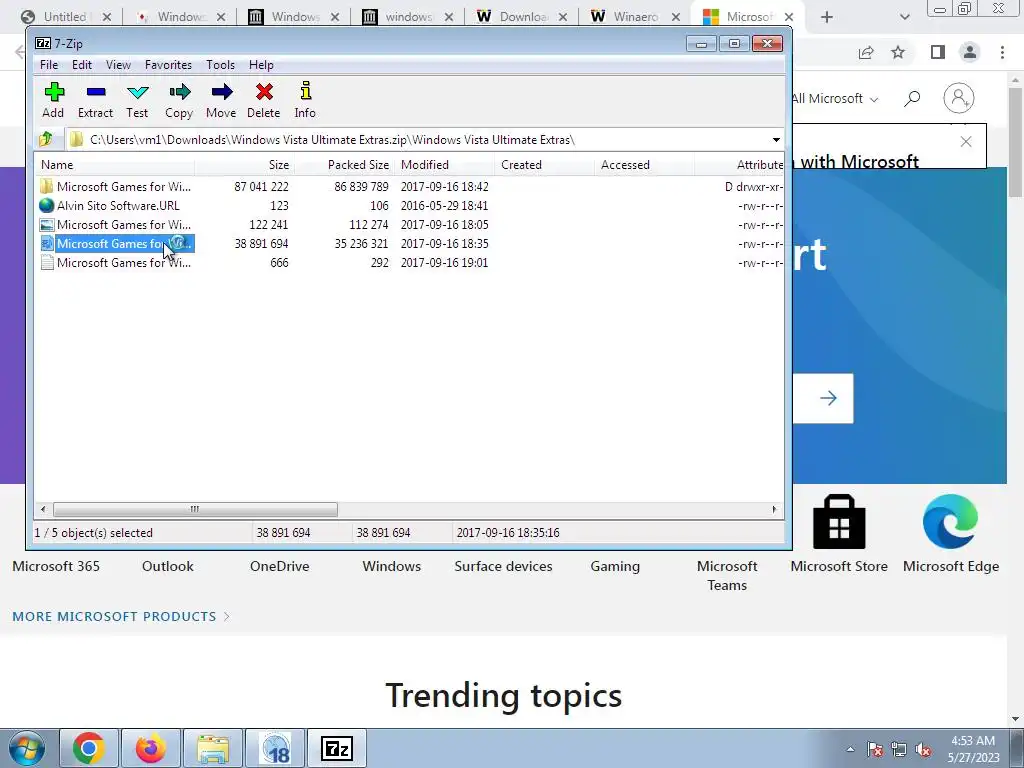Click the folder icon of the first row
The image size is (1024, 768).
coord(46,187)
